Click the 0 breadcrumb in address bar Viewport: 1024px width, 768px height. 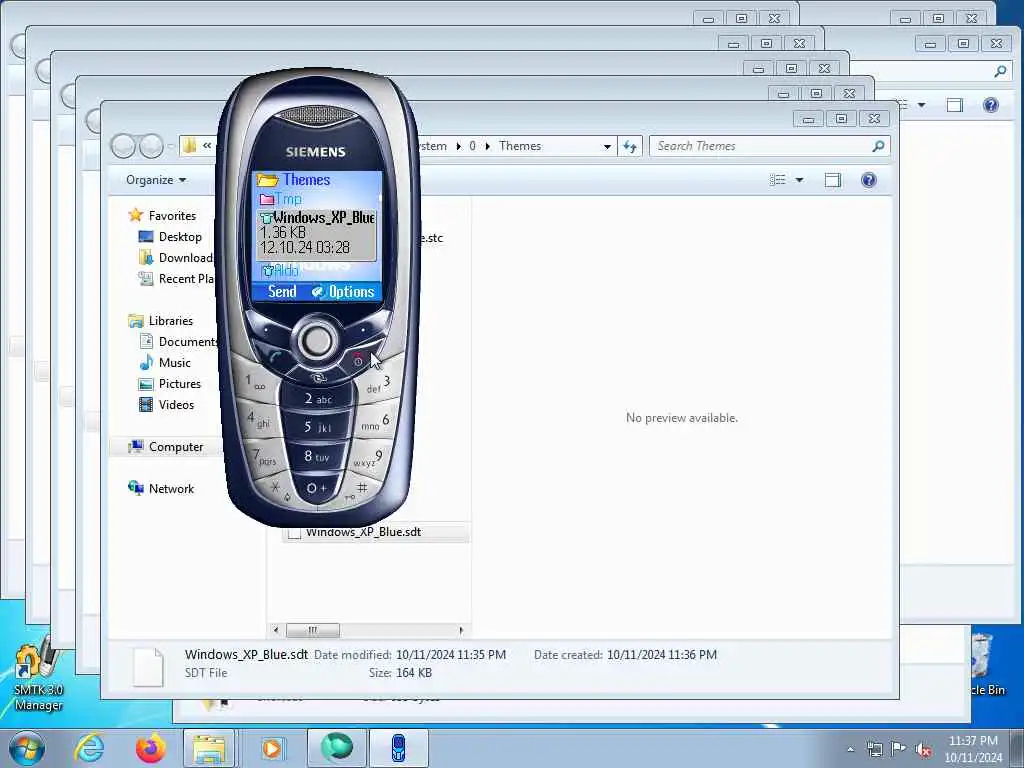point(472,146)
